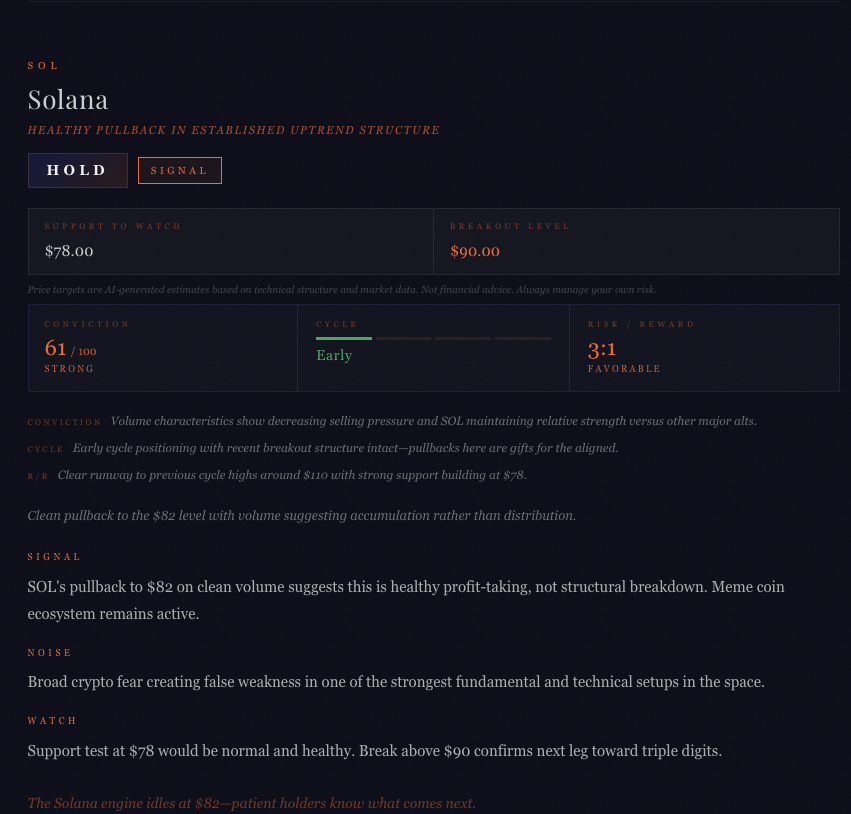This screenshot has width=851, height=814.
Task: Click the noise paragraph about broad crypto fear
Action: click(396, 682)
